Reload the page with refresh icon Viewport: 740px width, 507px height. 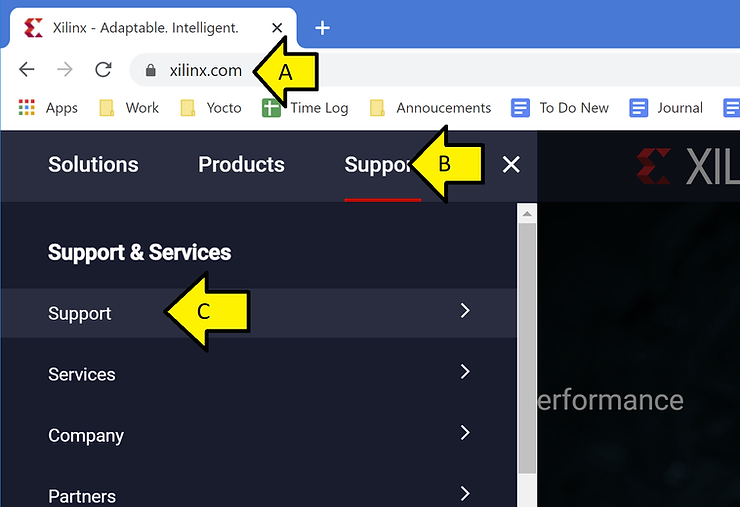[x=102, y=70]
